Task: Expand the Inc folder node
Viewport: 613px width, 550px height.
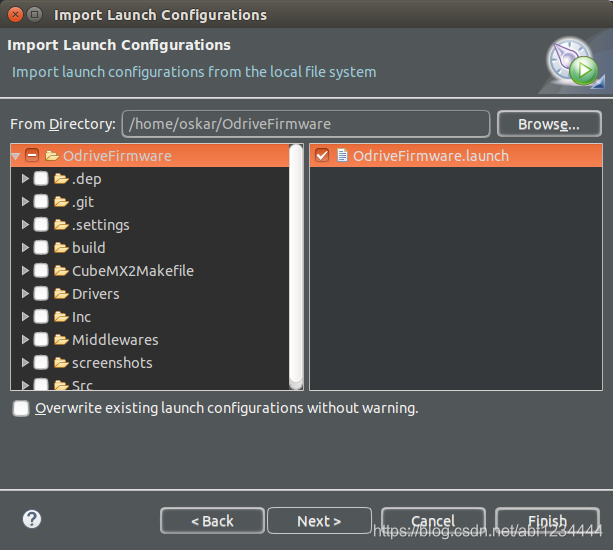Action: pos(25,316)
